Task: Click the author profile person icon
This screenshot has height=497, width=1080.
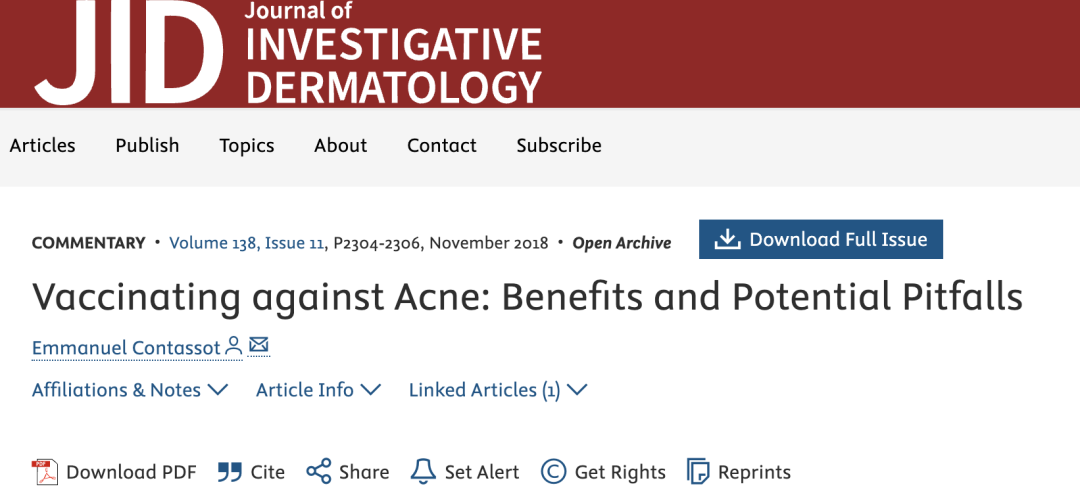Action: (x=234, y=346)
